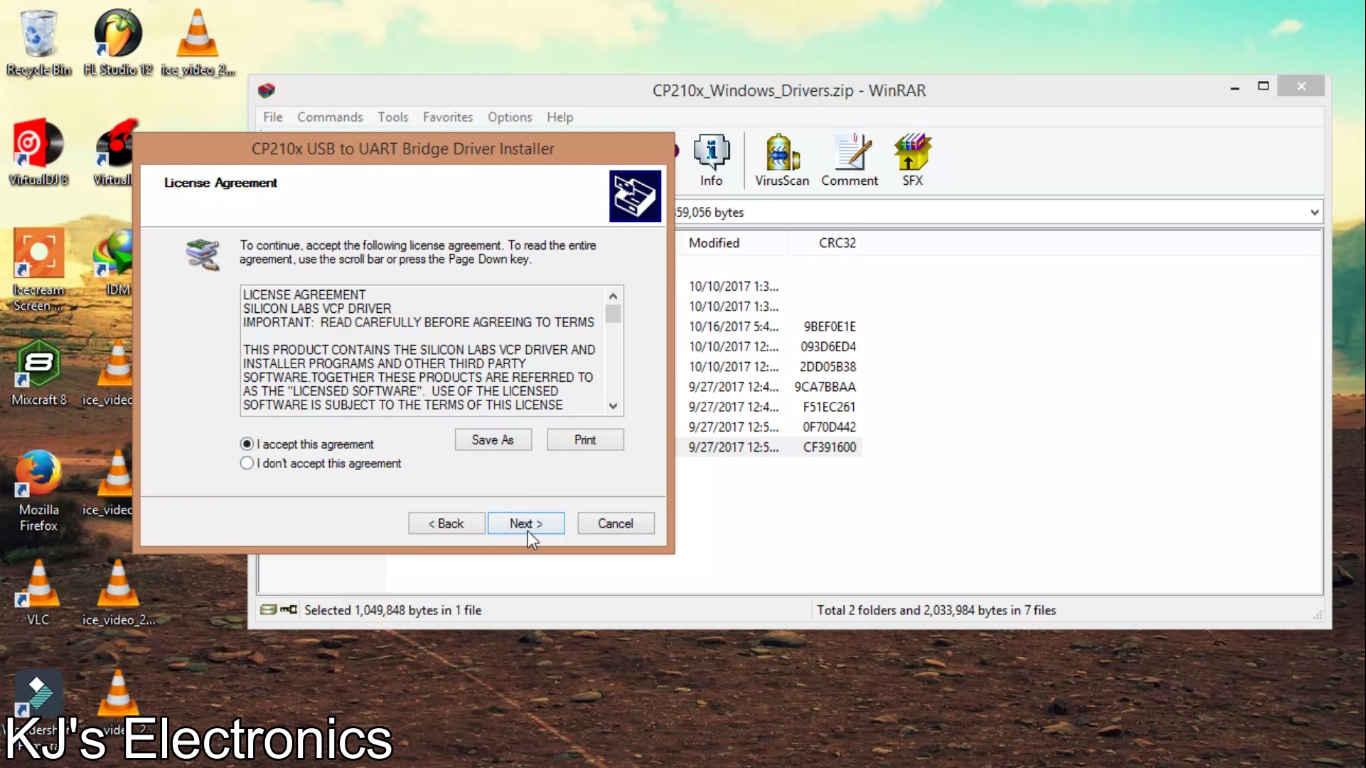Click Save As in the license dialog
The image size is (1366, 768).
pyautogui.click(x=493, y=440)
